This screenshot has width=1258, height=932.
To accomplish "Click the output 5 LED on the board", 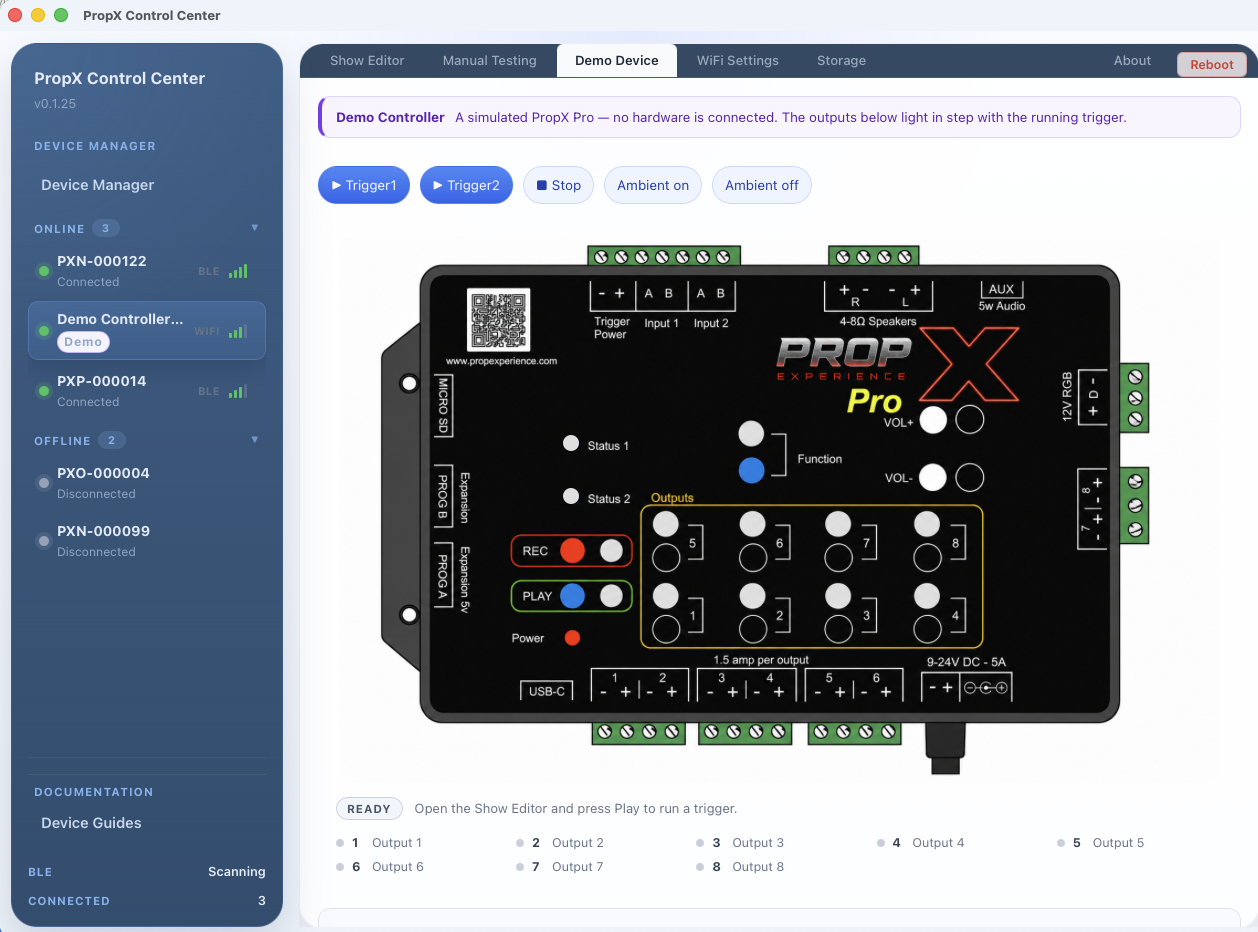I will point(666,524).
